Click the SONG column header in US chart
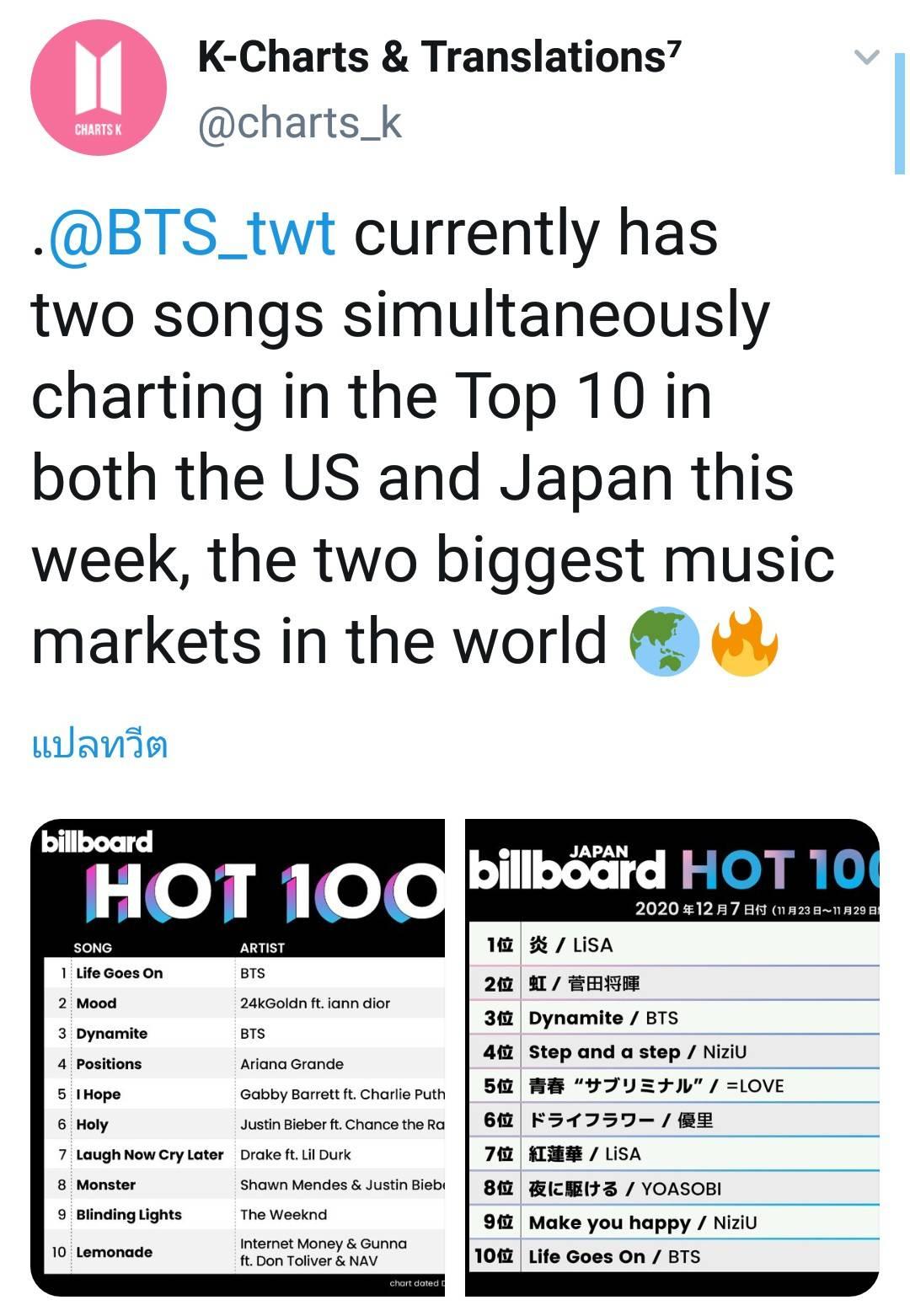910x1316 pixels. pyautogui.click(x=93, y=948)
